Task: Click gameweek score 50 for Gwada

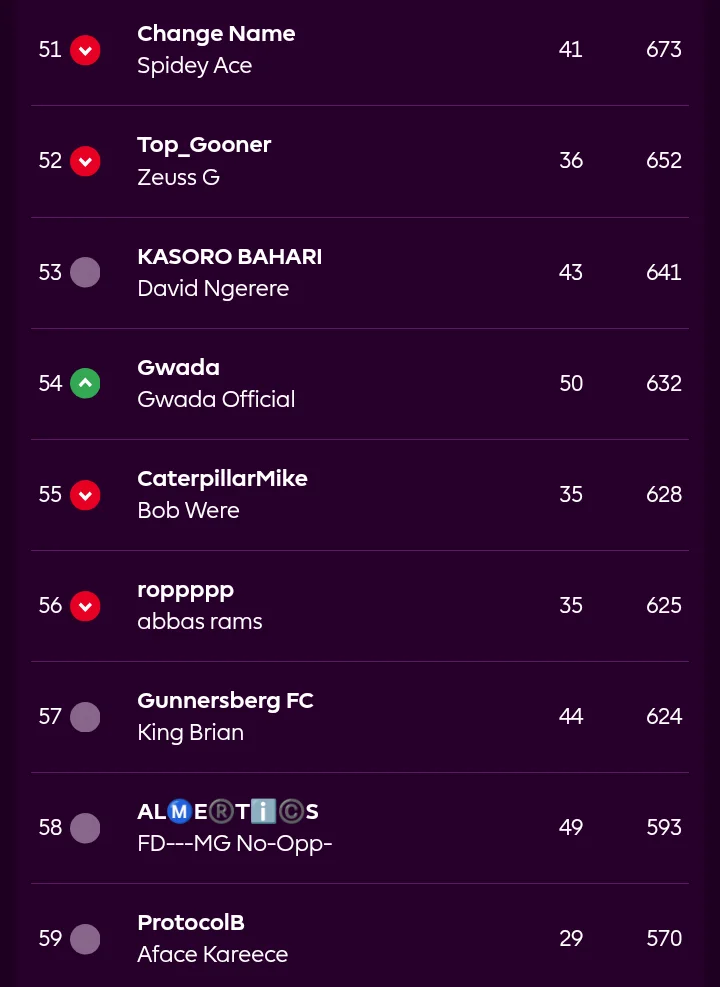Action: [x=571, y=383]
